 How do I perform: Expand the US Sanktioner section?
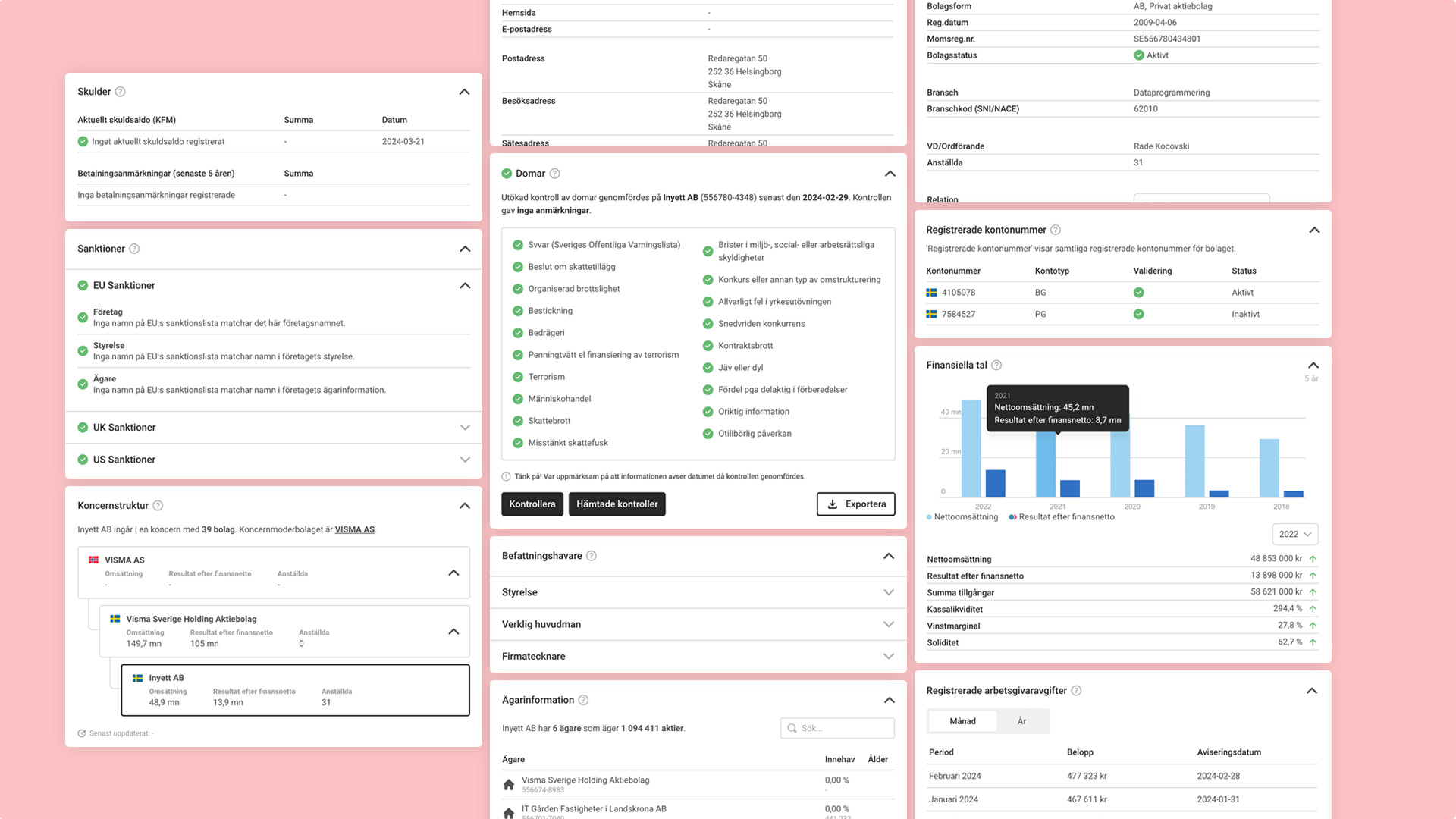(465, 460)
